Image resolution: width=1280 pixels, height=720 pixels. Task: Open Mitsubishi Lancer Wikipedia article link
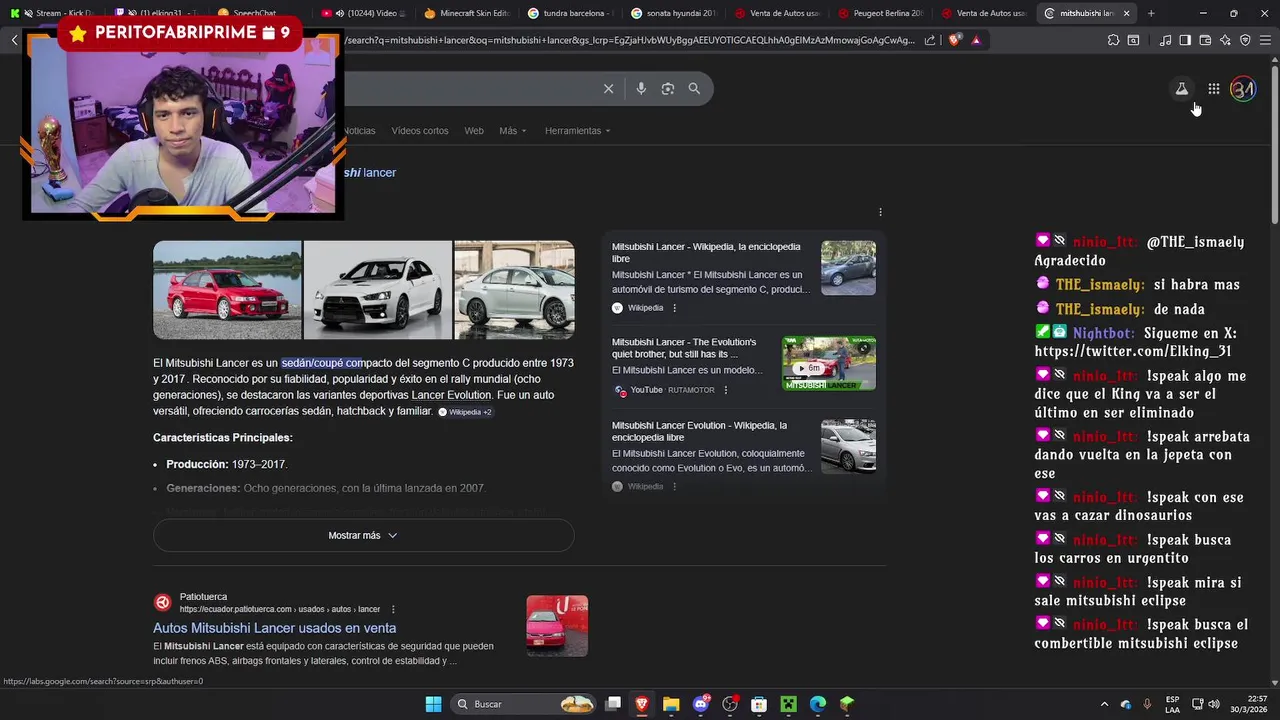706,252
